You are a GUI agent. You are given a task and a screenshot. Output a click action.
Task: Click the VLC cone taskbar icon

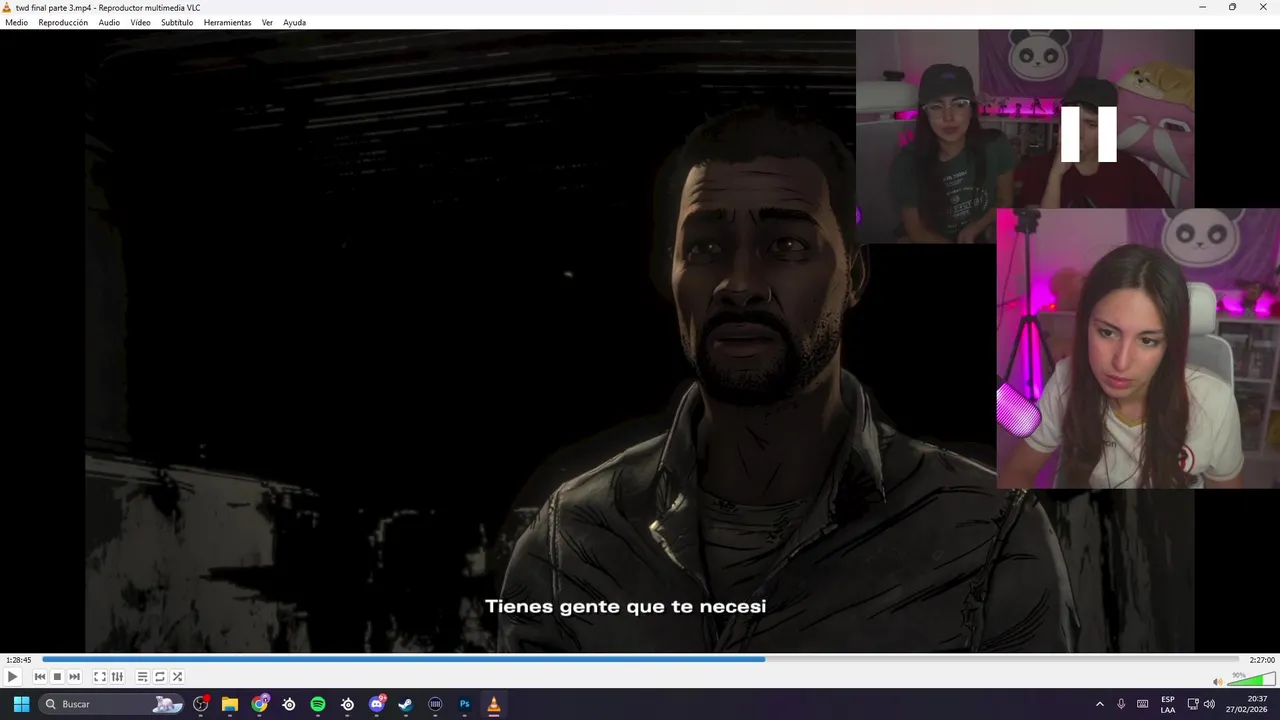point(494,704)
